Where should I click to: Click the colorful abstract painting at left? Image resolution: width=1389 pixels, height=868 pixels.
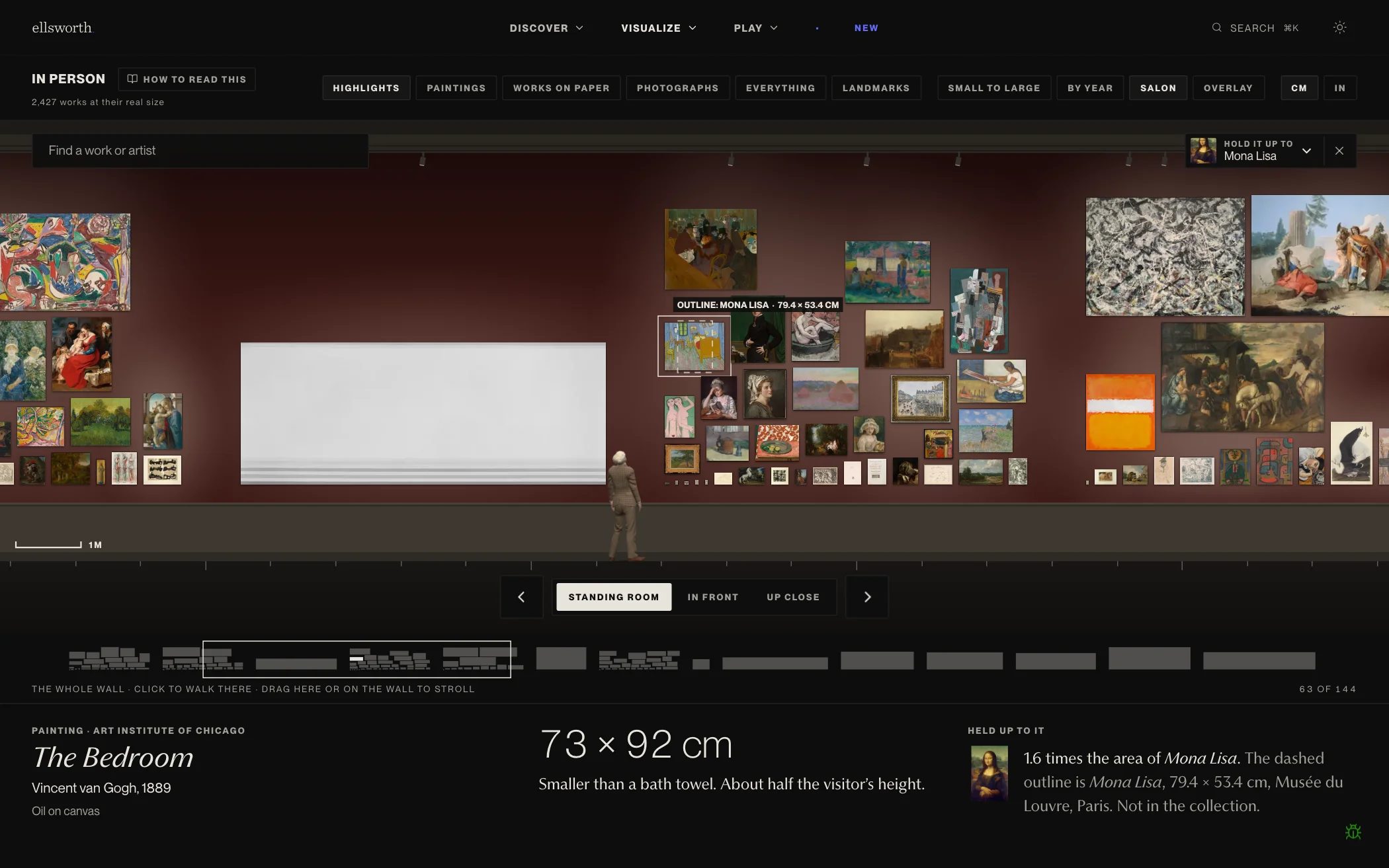click(x=65, y=262)
